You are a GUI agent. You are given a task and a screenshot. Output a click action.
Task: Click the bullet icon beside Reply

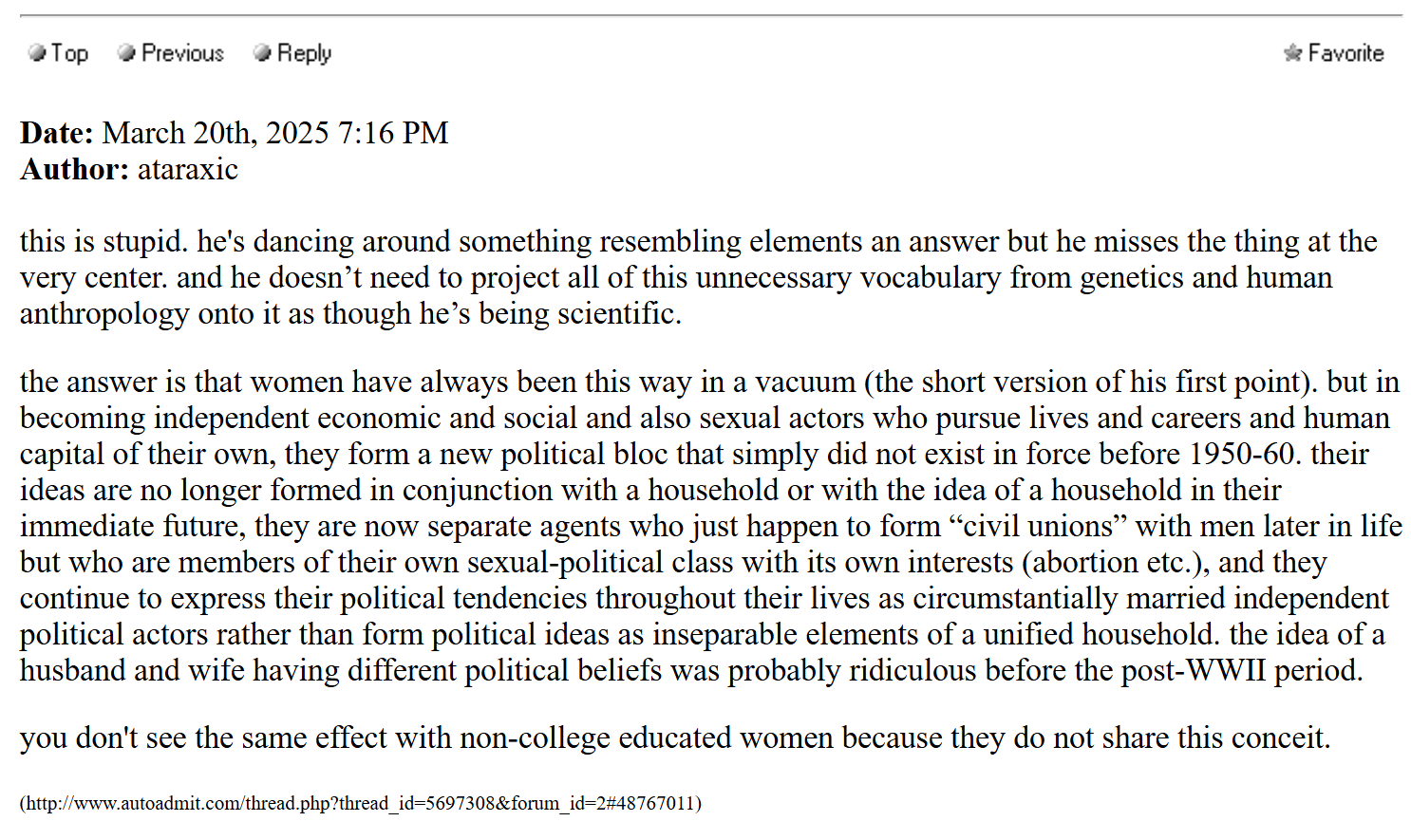262,53
